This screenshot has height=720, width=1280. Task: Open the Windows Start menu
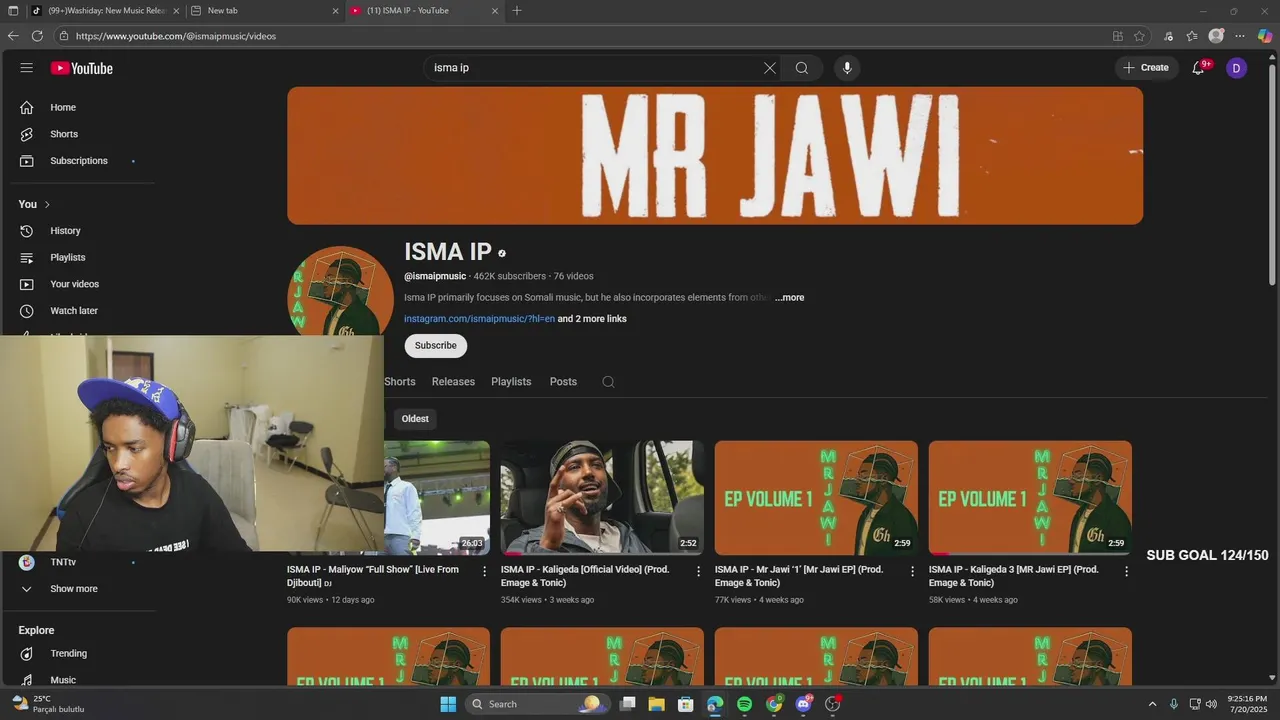[448, 704]
